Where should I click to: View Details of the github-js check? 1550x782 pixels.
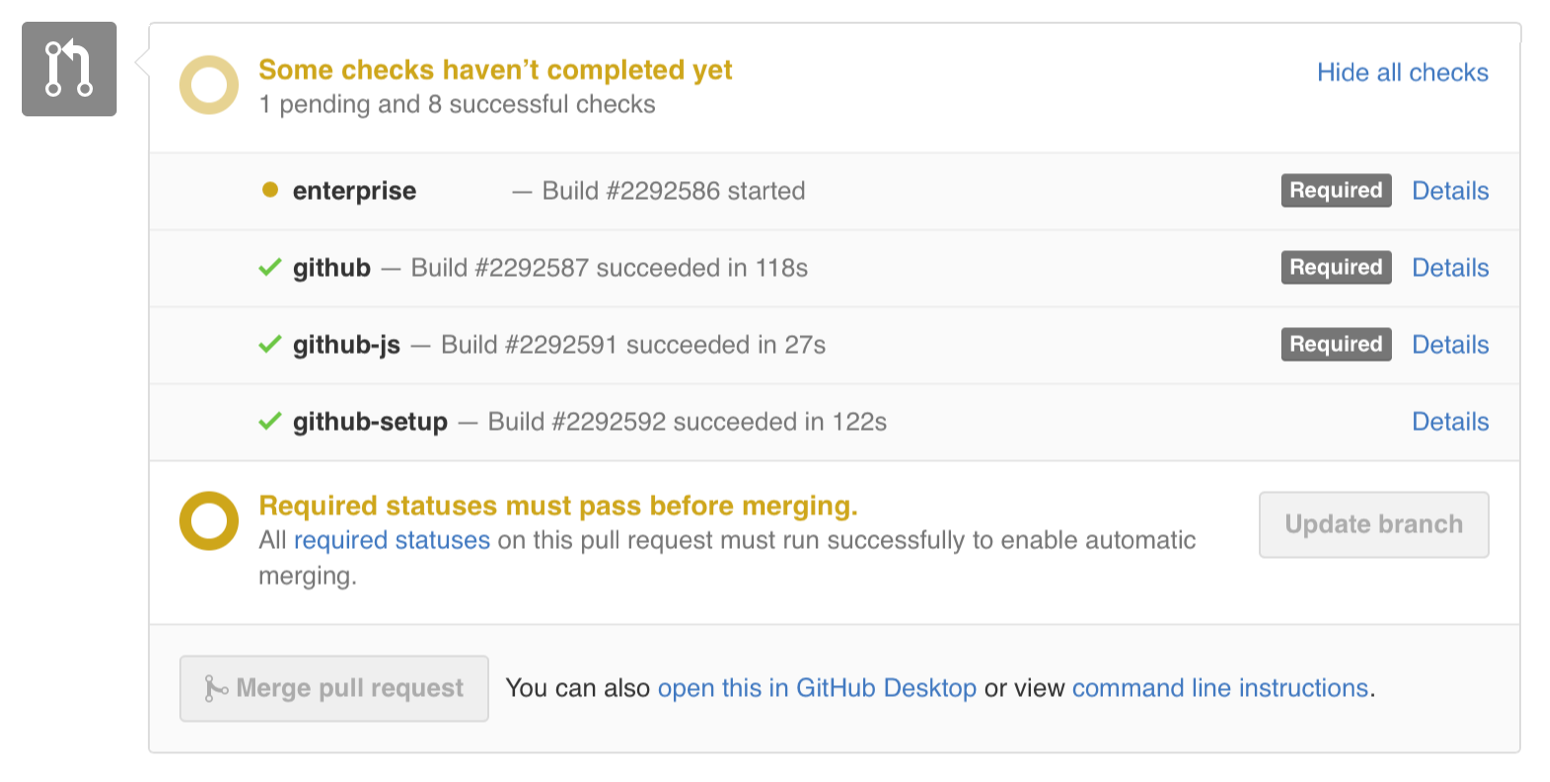tap(1450, 345)
